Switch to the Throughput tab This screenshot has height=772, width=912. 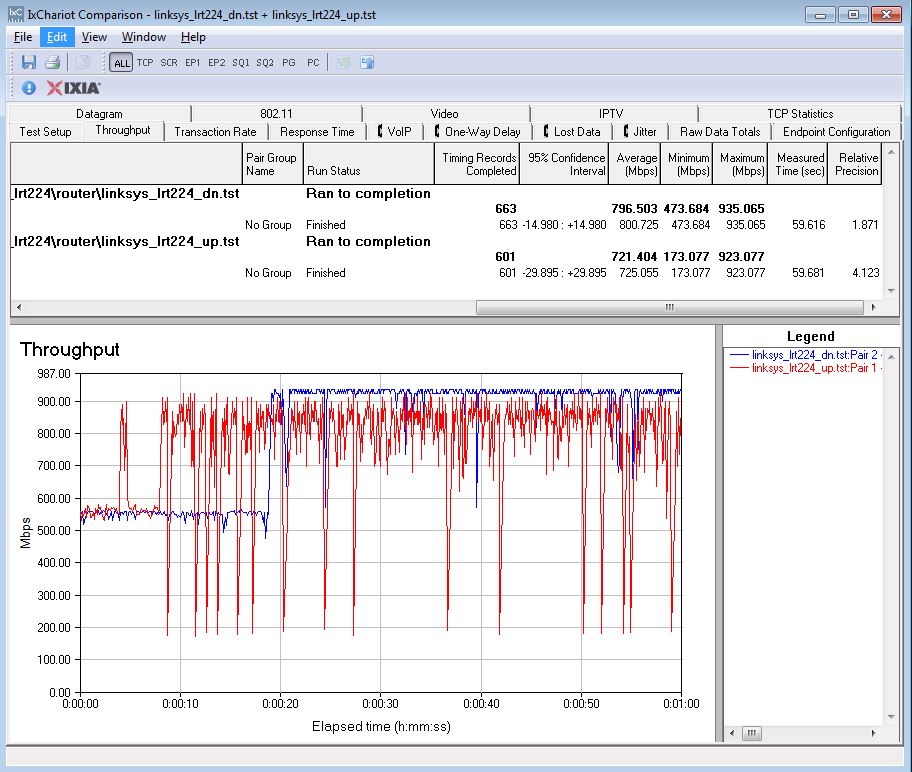pos(123,130)
